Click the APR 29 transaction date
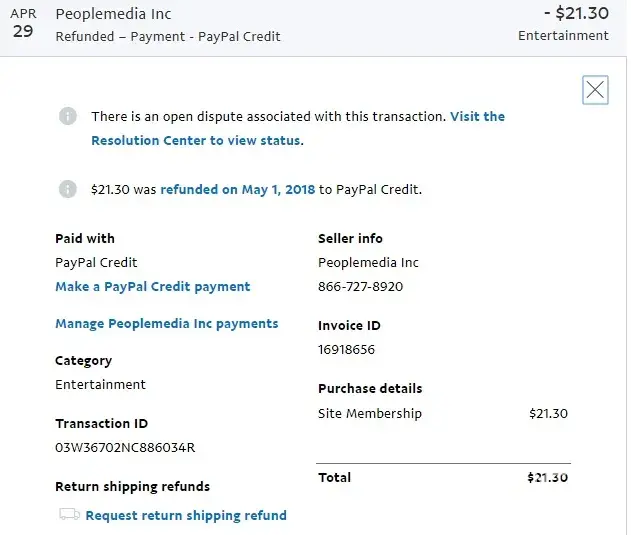Image resolution: width=631 pixels, height=535 pixels. (23, 23)
